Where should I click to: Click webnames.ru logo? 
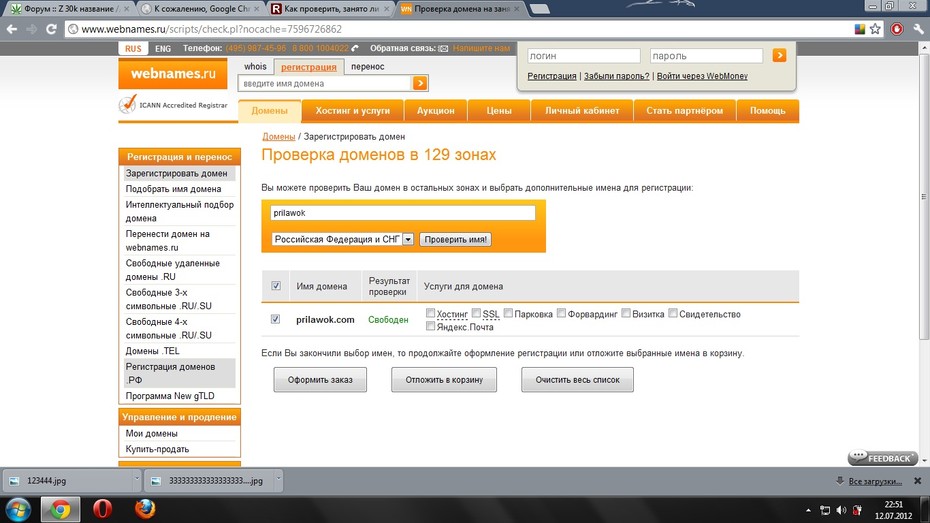[x=173, y=74]
